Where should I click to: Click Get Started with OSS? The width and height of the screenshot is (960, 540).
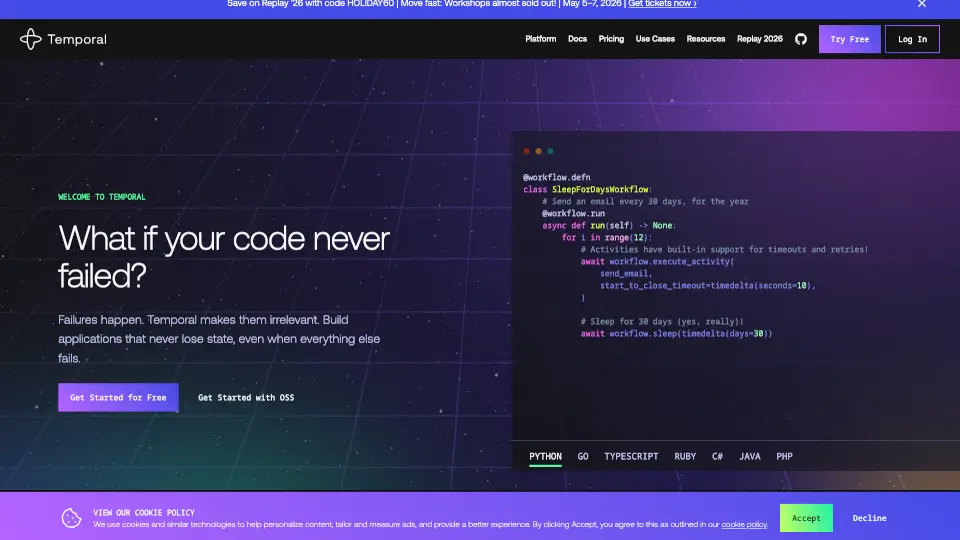tap(246, 397)
